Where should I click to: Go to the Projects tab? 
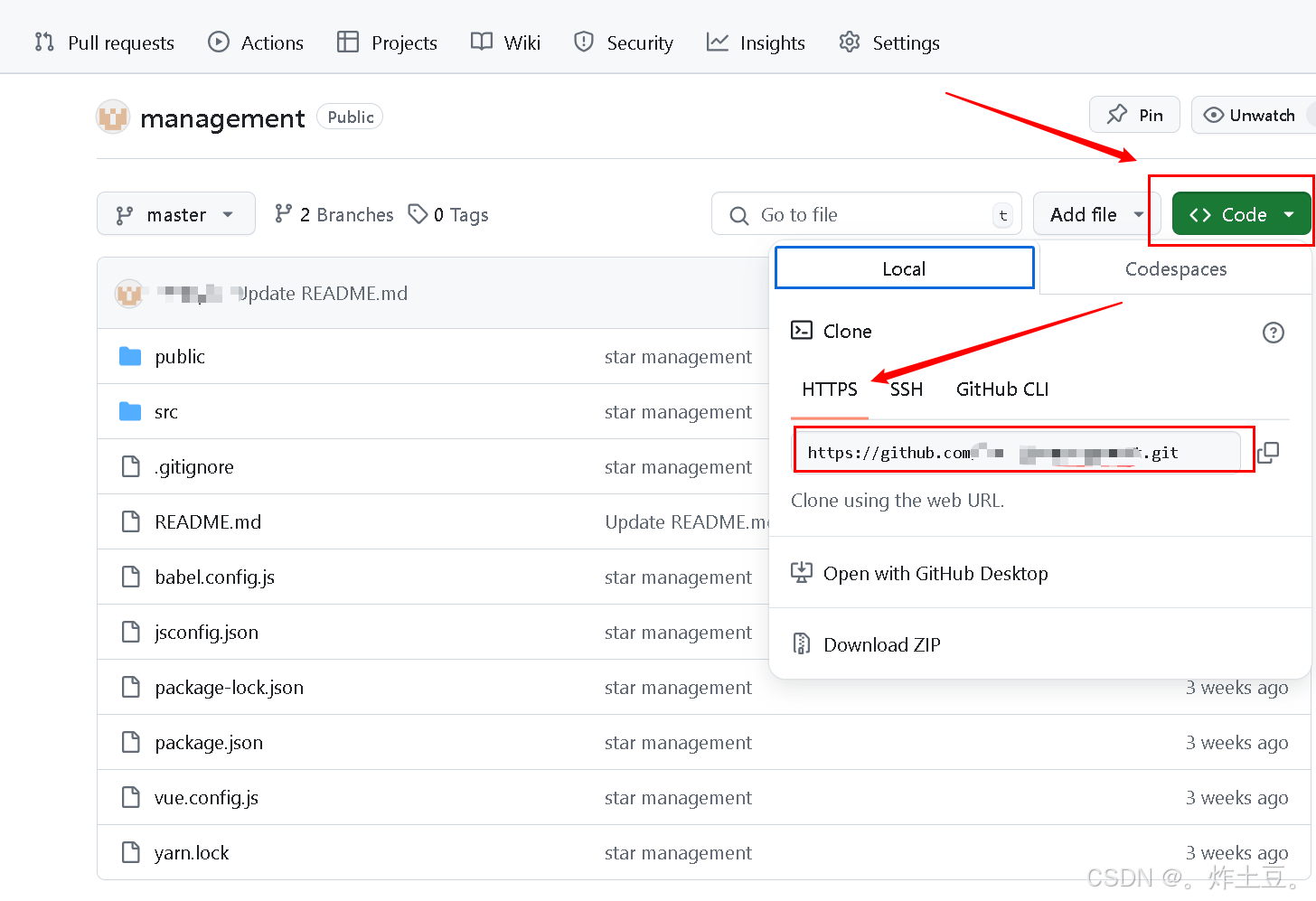point(387,42)
